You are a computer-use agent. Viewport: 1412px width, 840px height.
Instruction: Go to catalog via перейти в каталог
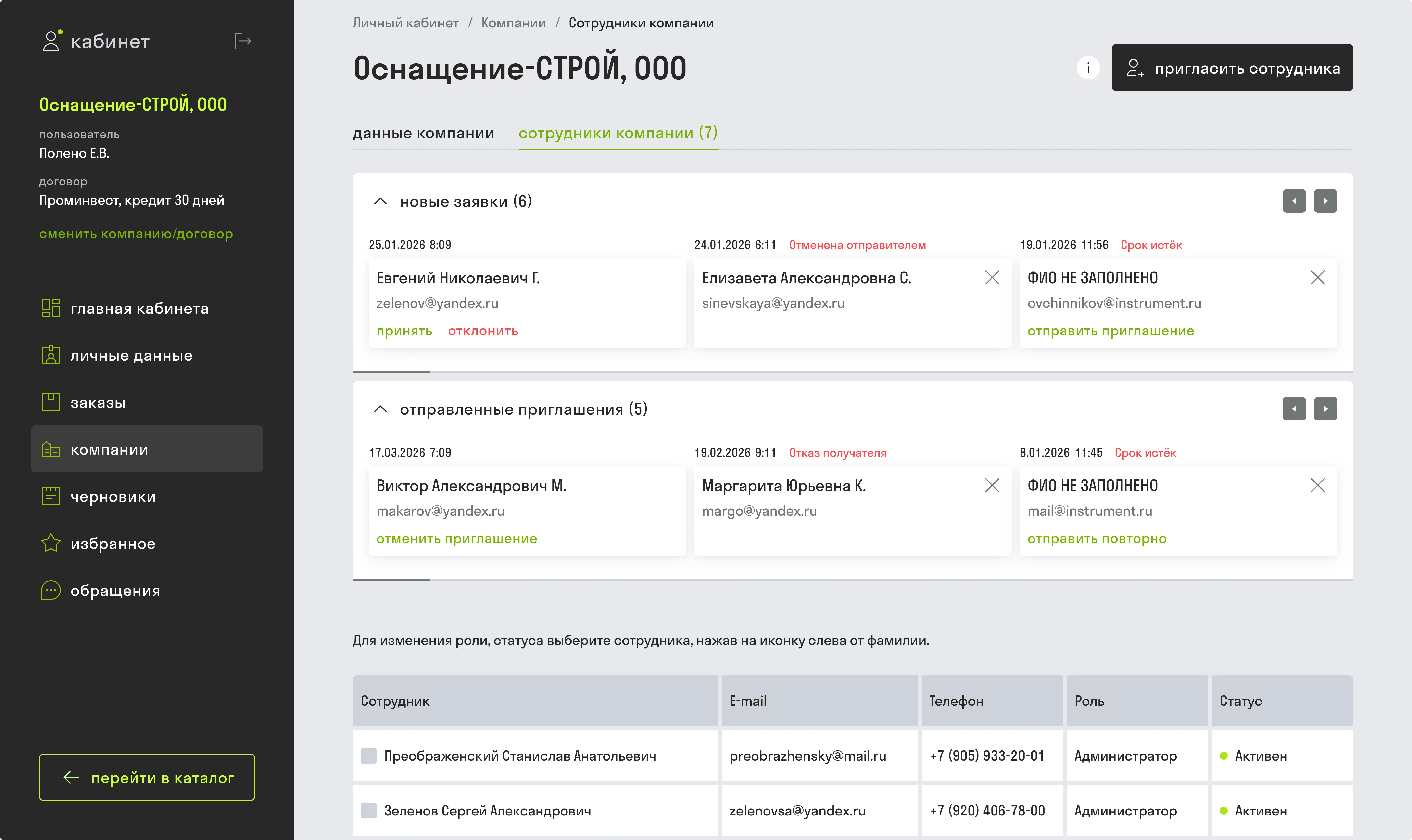point(147,777)
